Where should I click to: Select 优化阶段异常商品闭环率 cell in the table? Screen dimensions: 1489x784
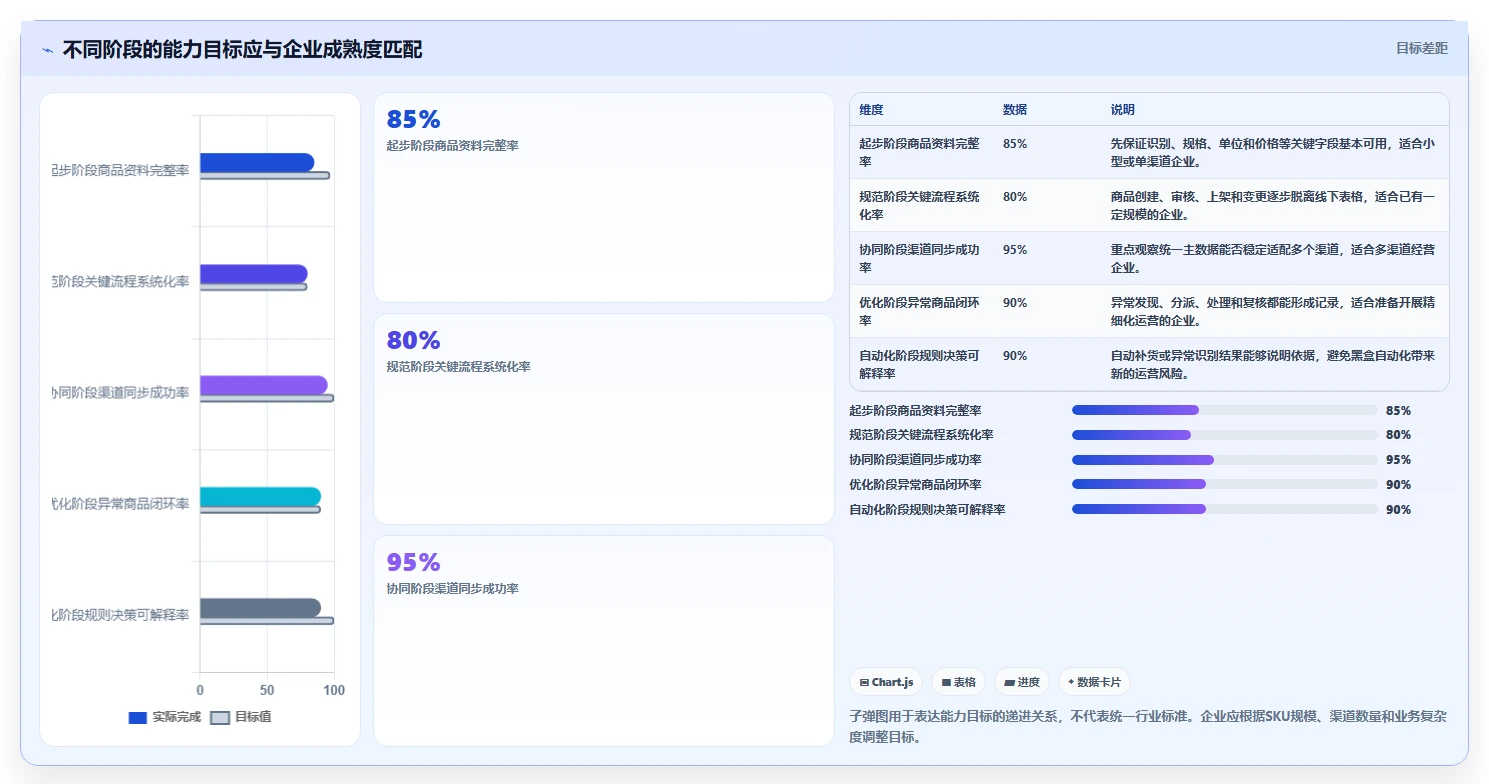(x=919, y=311)
